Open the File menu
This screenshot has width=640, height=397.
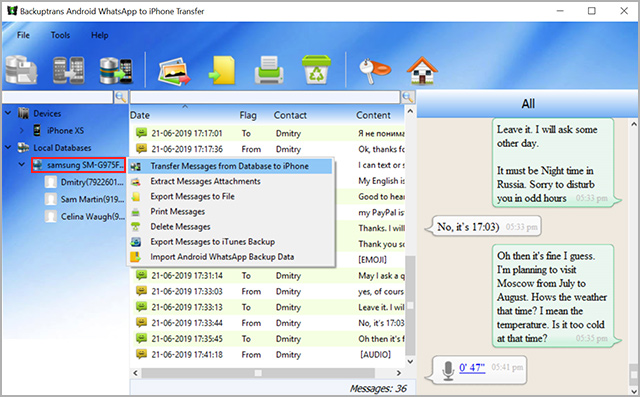[x=23, y=35]
